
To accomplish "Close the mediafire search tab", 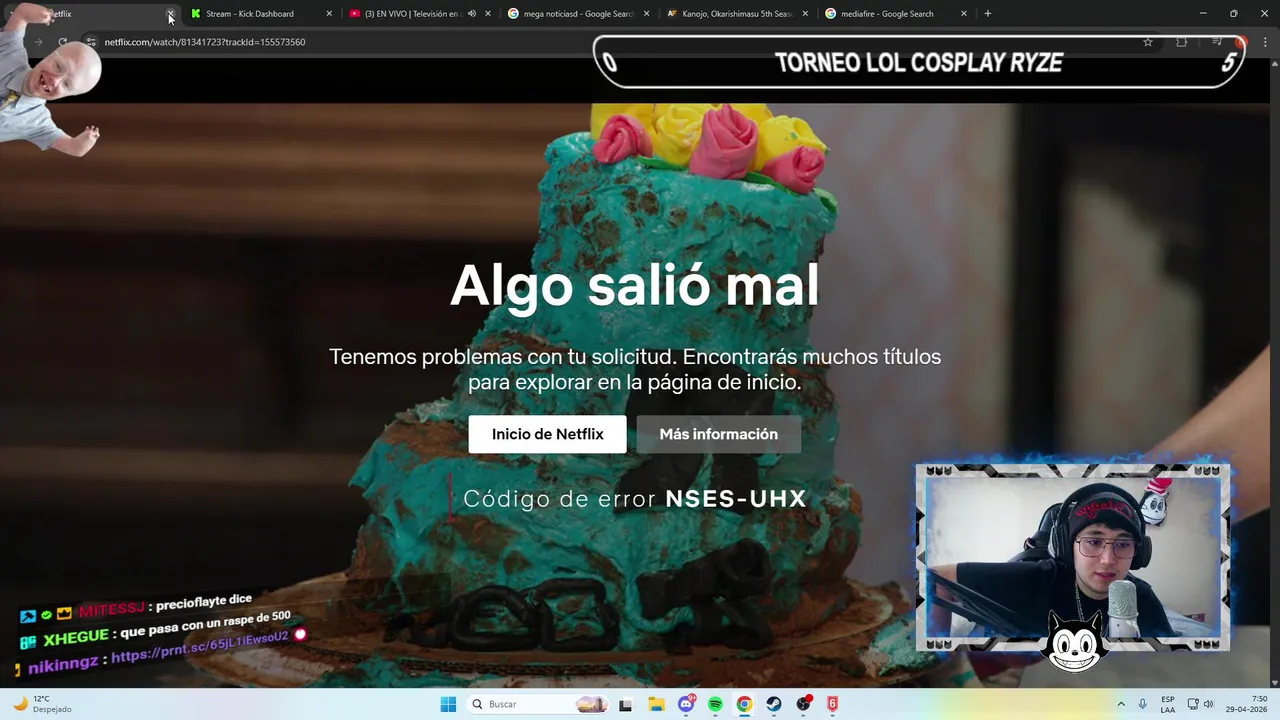I will coord(964,14).
